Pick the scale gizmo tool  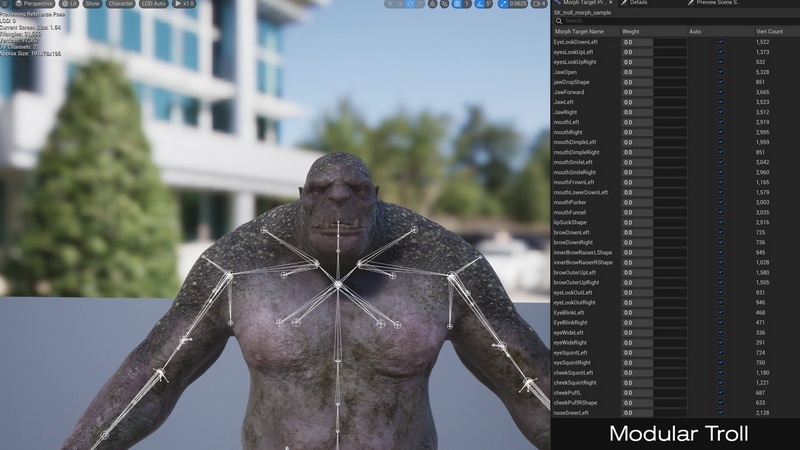tap(420, 4)
